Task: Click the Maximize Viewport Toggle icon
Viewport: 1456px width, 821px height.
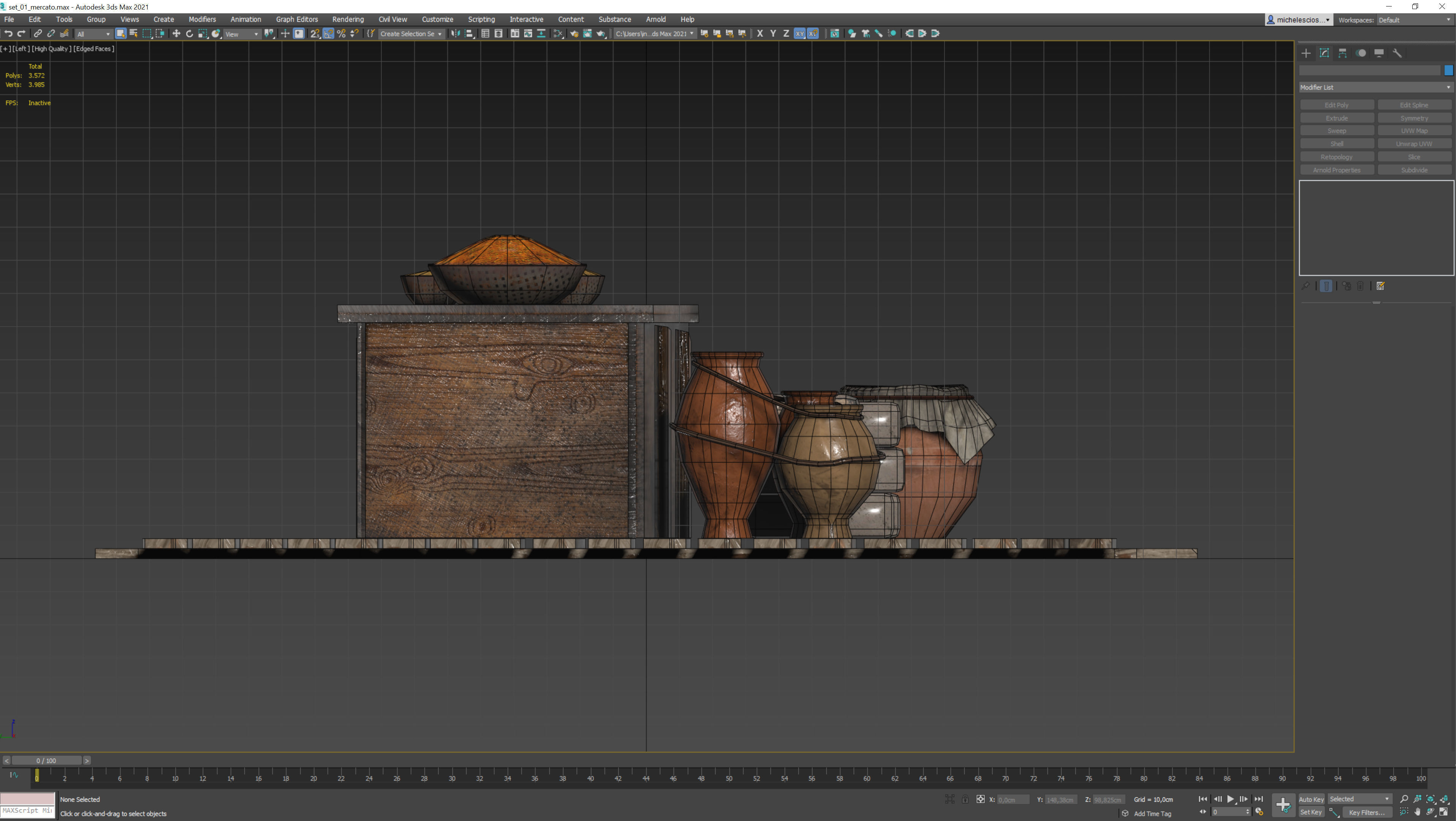Action: [1444, 812]
